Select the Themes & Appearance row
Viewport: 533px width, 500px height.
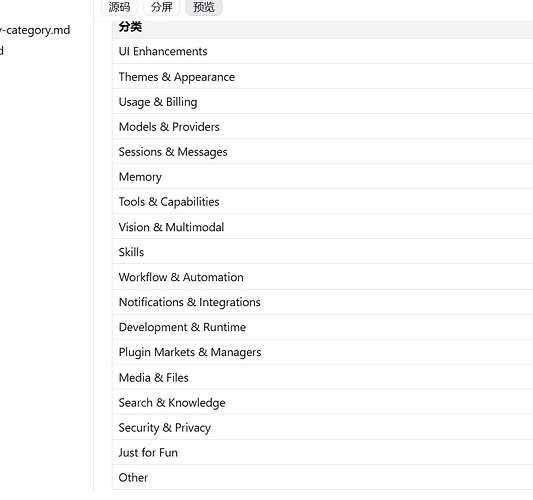tap(322, 76)
